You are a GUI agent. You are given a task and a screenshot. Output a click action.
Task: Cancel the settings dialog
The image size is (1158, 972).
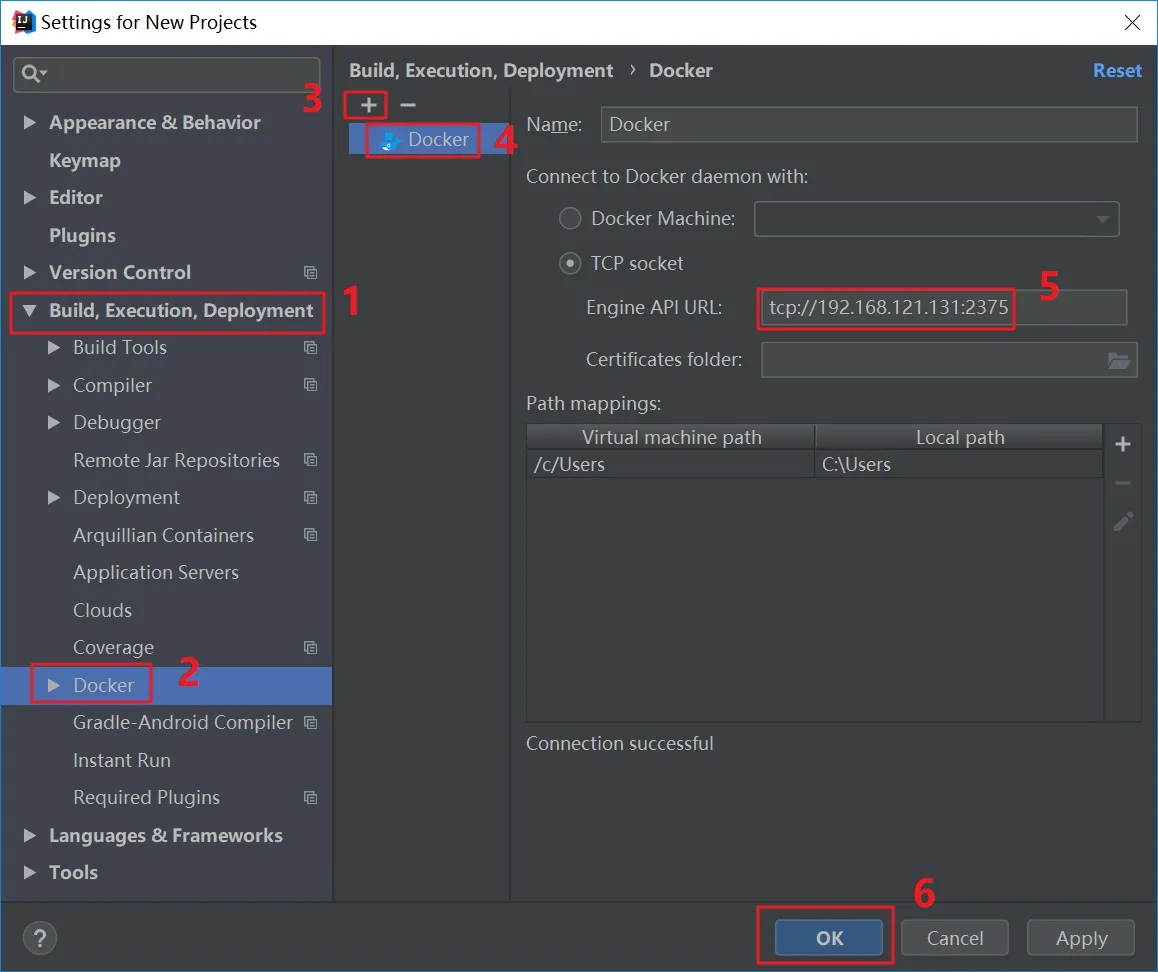tap(955, 938)
